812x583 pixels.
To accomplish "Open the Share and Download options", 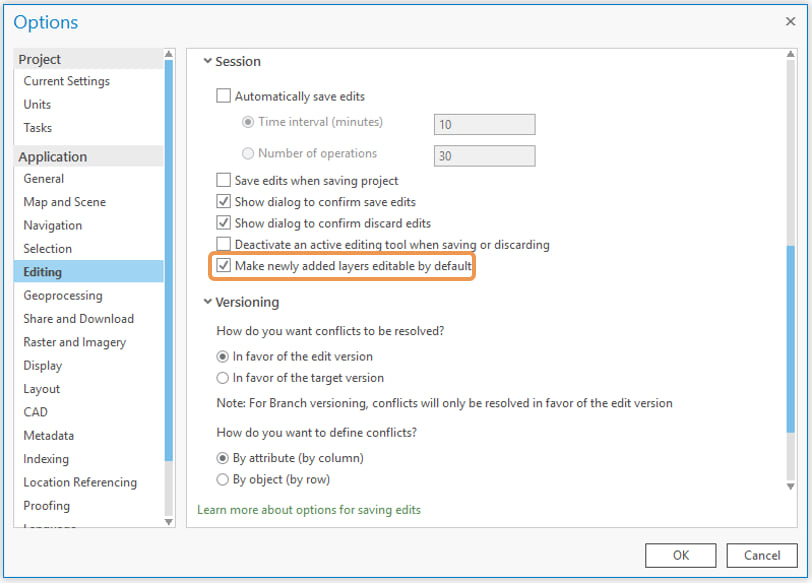I will coord(78,318).
